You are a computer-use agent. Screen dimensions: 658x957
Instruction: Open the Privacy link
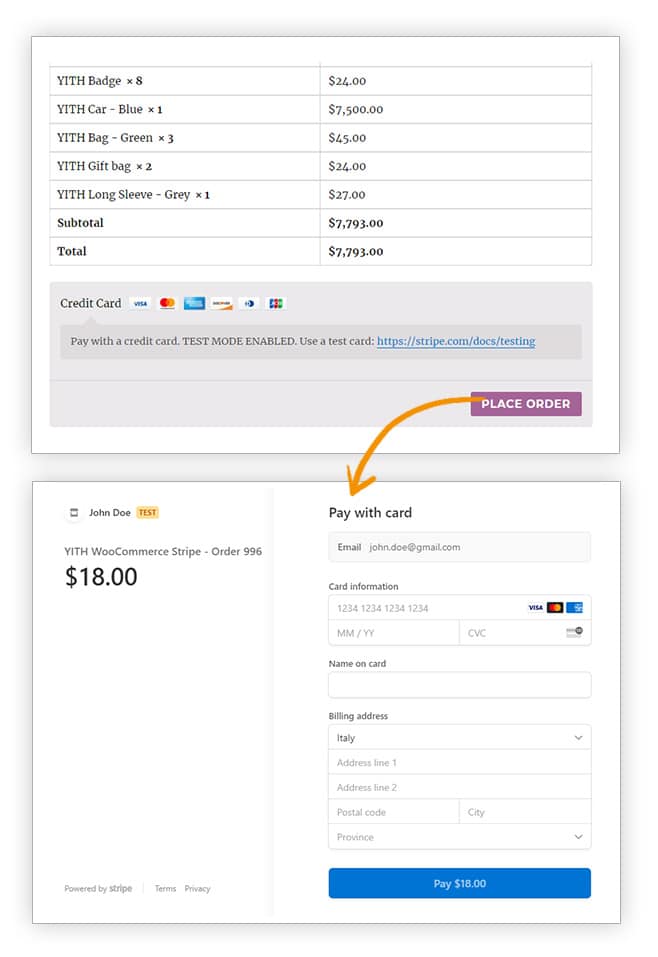(x=197, y=889)
